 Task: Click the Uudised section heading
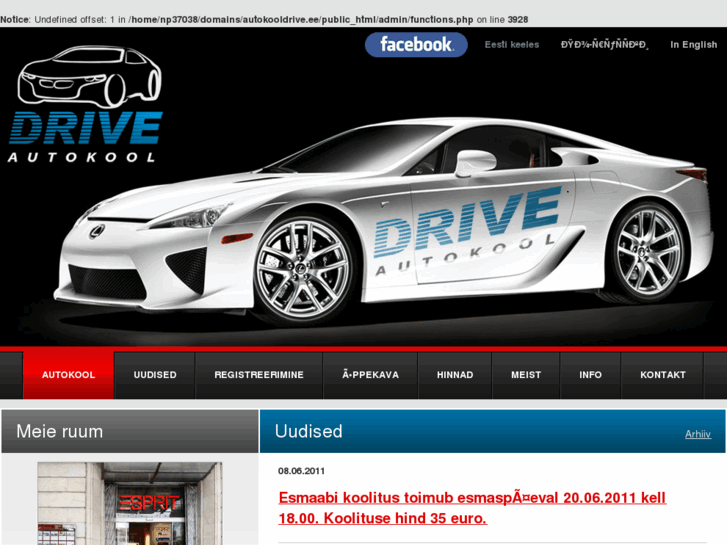[x=308, y=431]
